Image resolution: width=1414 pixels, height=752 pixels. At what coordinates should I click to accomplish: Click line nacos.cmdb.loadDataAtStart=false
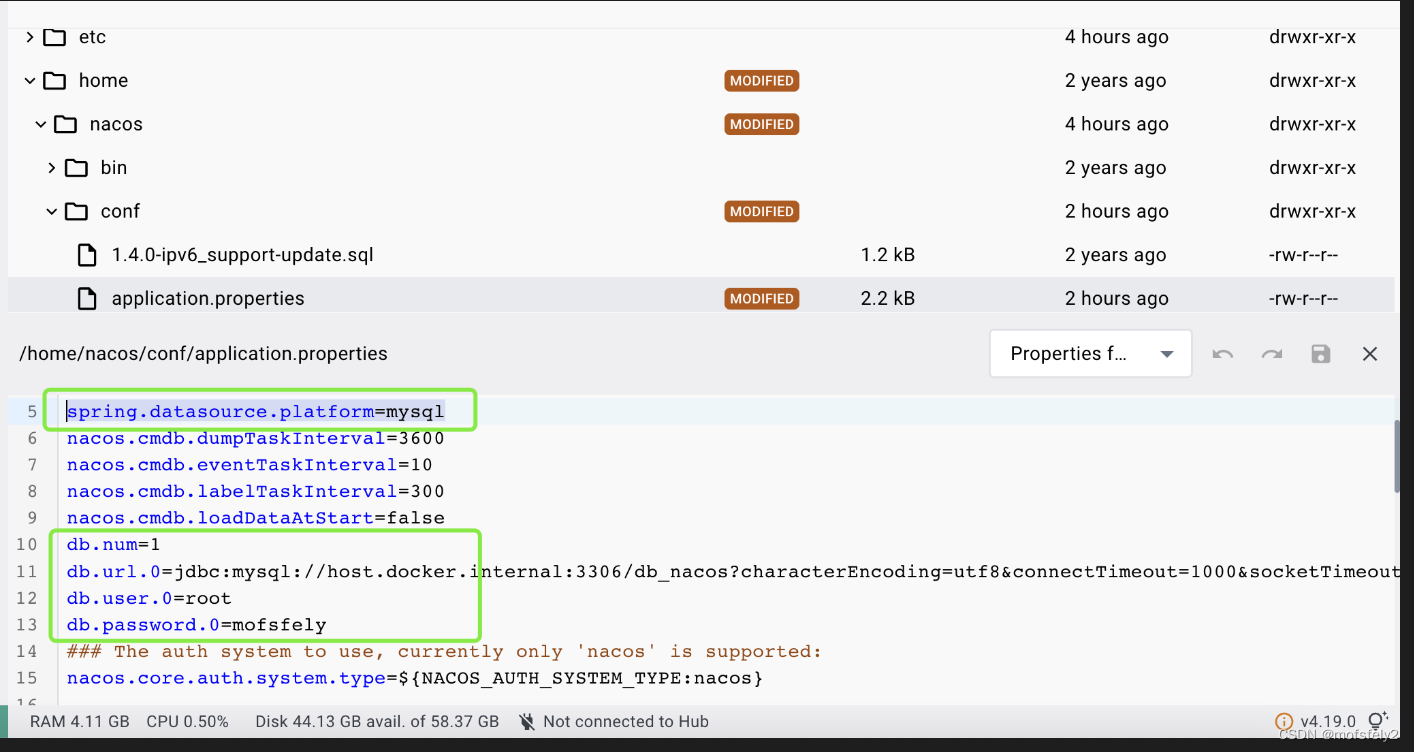[x=255, y=518]
